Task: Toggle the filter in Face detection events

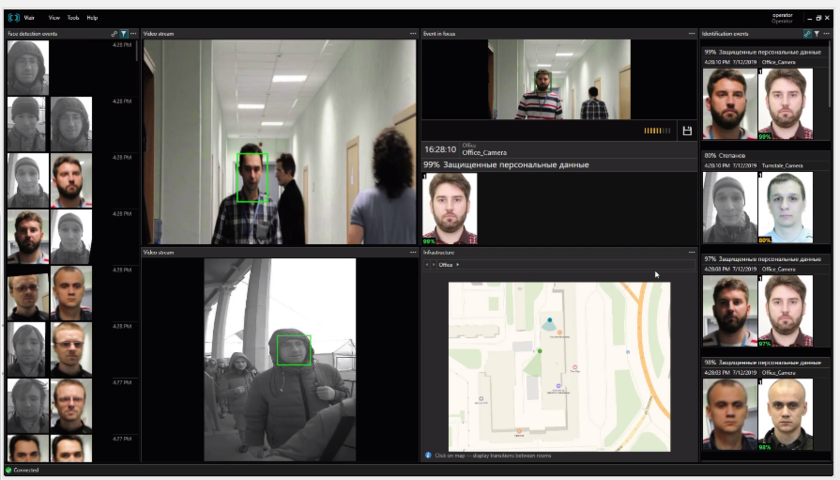Action: pos(123,34)
